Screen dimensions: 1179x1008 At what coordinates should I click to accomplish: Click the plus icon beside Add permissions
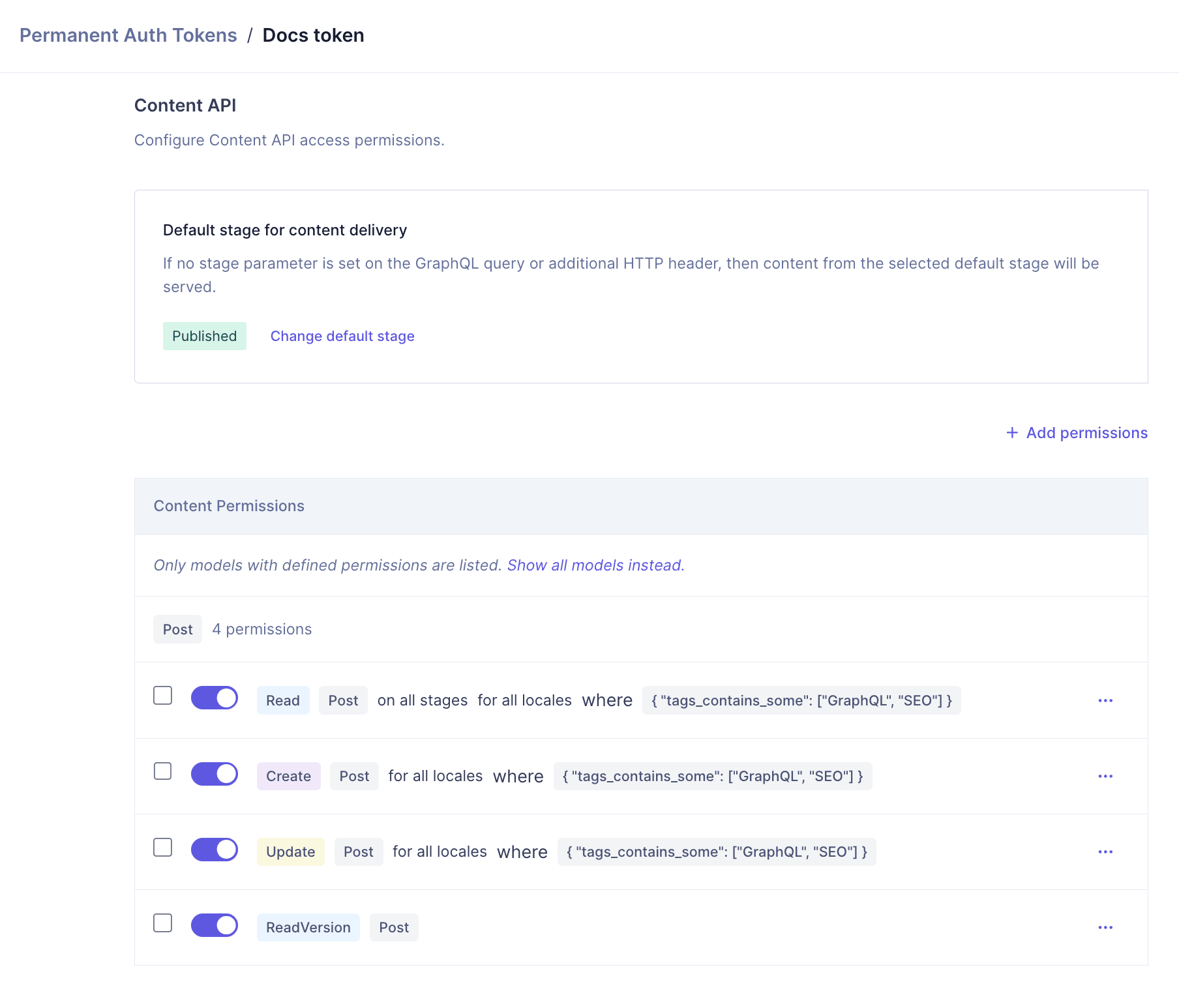(1012, 433)
